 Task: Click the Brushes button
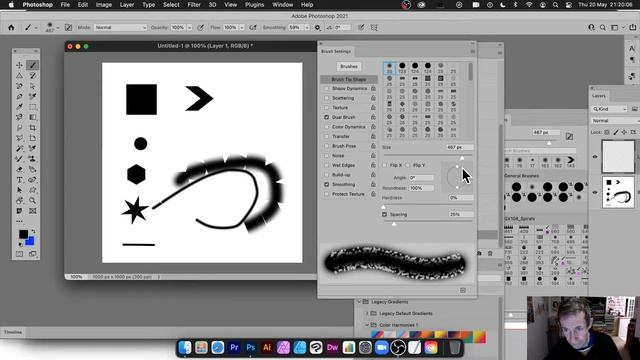[349, 67]
